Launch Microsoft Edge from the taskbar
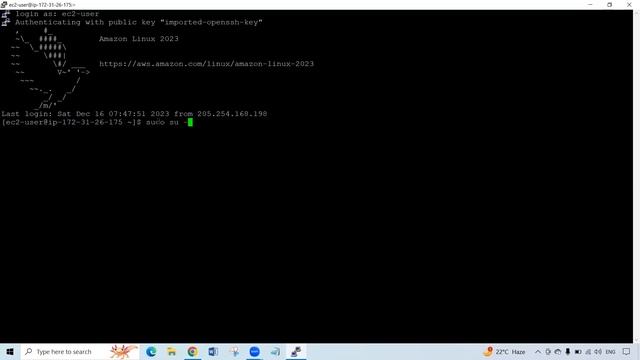Image resolution: width=640 pixels, height=360 pixels. pos(151,351)
